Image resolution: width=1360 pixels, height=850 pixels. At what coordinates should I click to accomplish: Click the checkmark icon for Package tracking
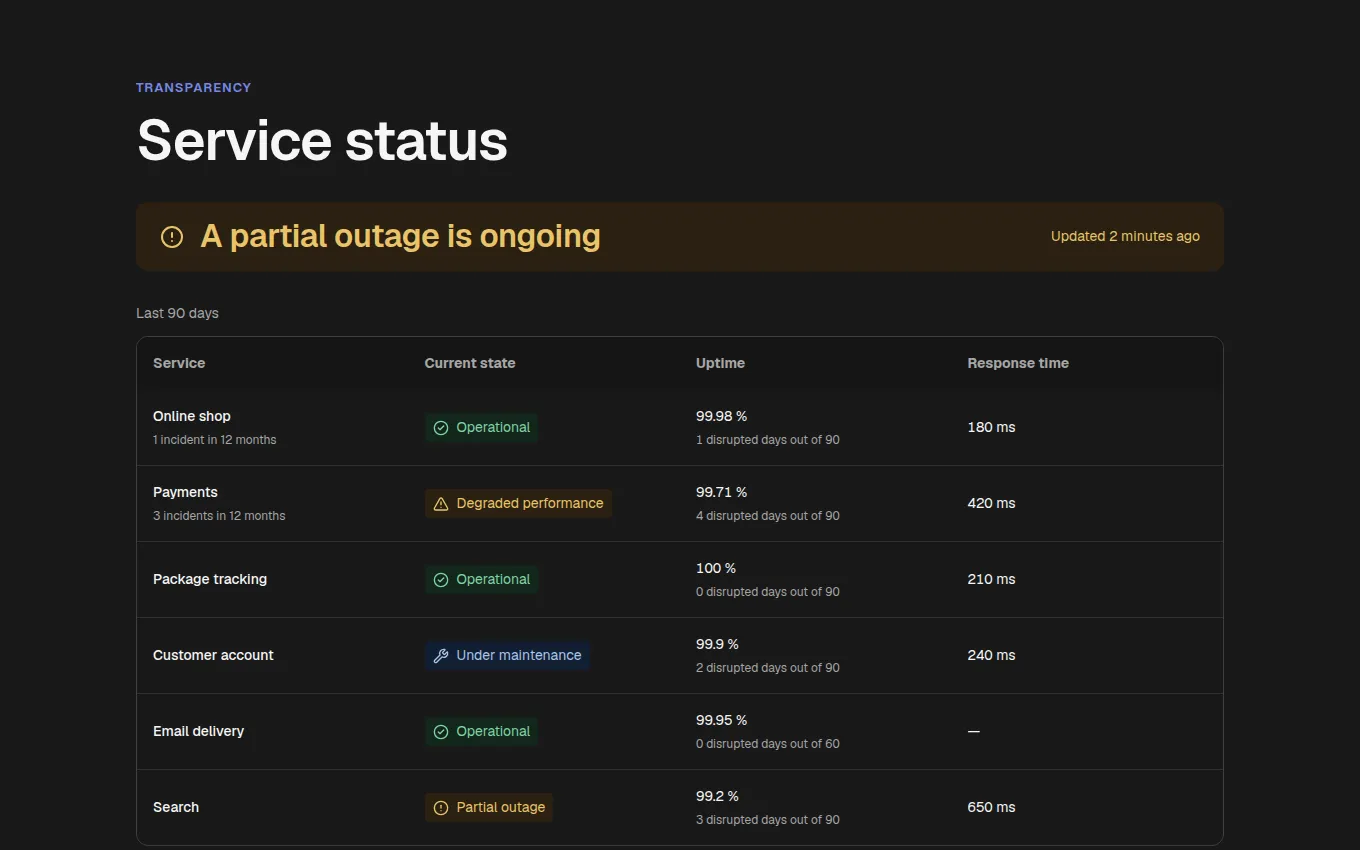point(441,580)
